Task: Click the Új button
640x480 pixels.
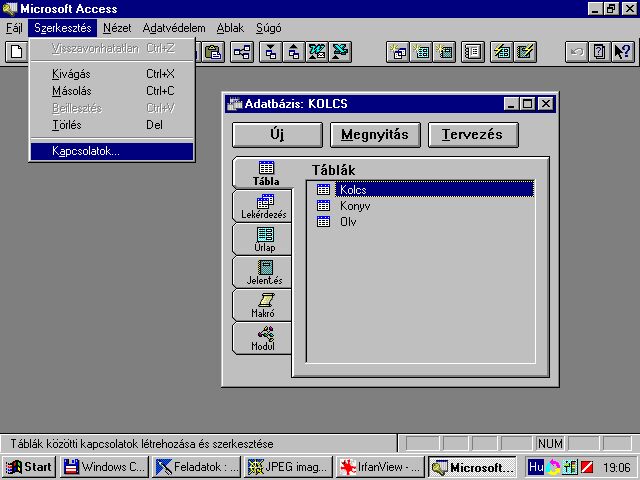Action: 277,135
